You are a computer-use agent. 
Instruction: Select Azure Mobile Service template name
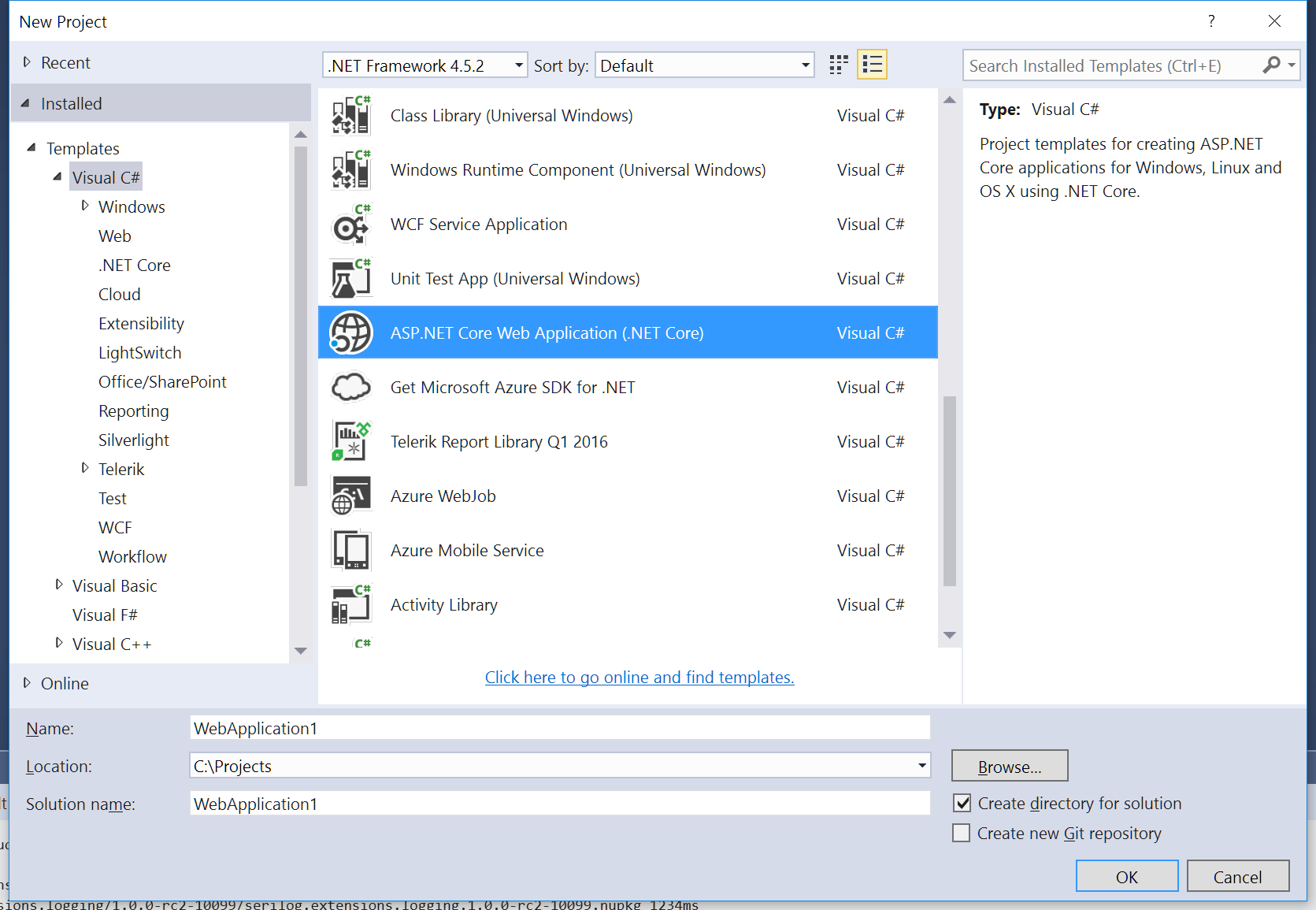(x=467, y=551)
